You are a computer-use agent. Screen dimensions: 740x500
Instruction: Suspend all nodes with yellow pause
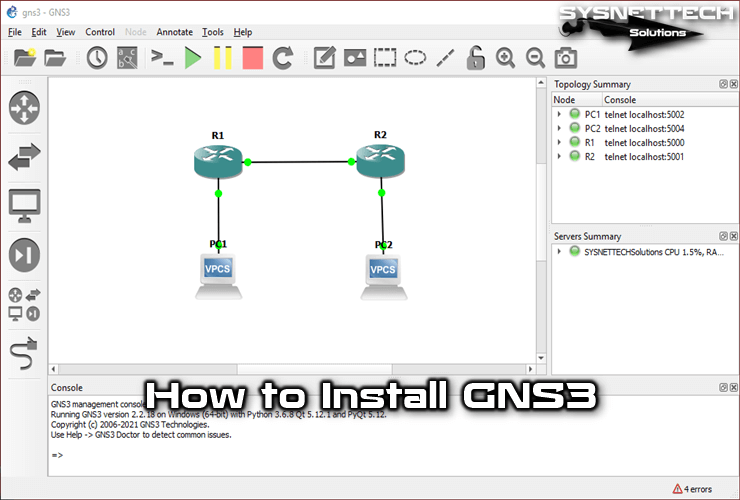click(223, 58)
